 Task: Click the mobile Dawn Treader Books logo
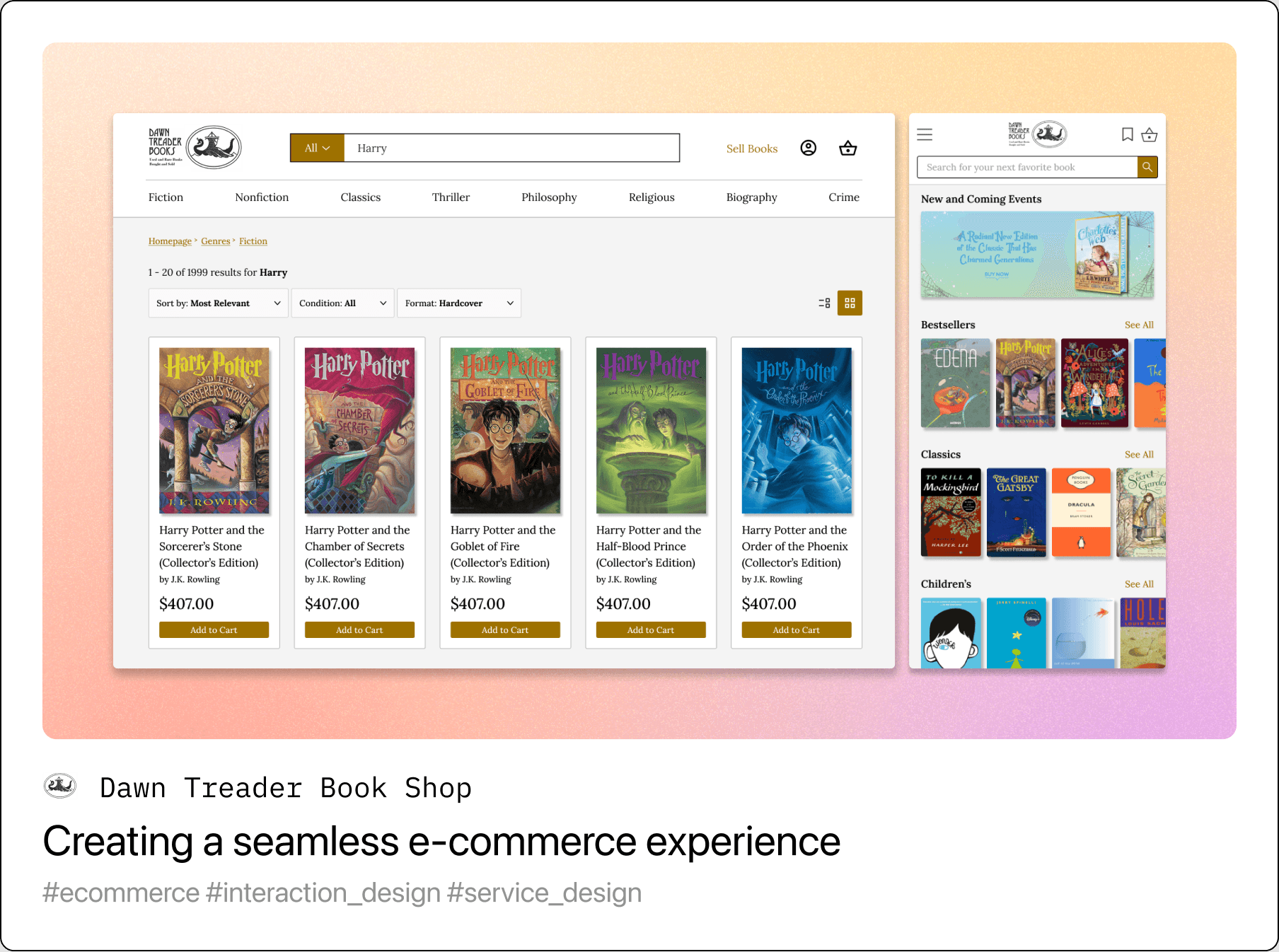pos(1038,134)
